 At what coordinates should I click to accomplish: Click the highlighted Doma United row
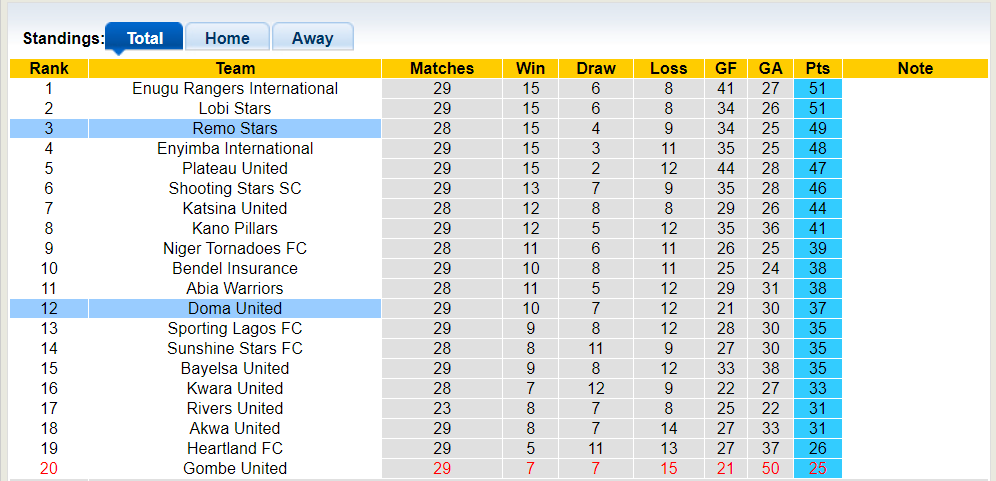pyautogui.click(x=235, y=308)
